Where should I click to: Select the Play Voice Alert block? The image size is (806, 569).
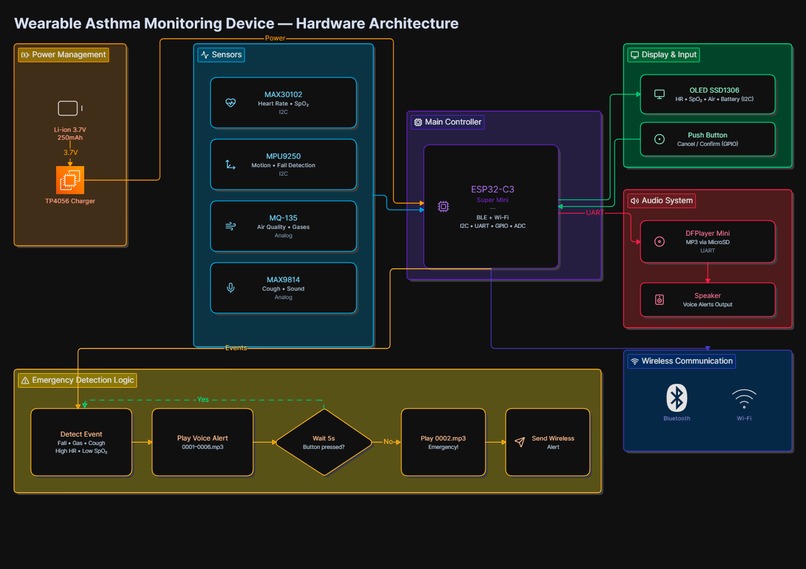pyautogui.click(x=203, y=442)
